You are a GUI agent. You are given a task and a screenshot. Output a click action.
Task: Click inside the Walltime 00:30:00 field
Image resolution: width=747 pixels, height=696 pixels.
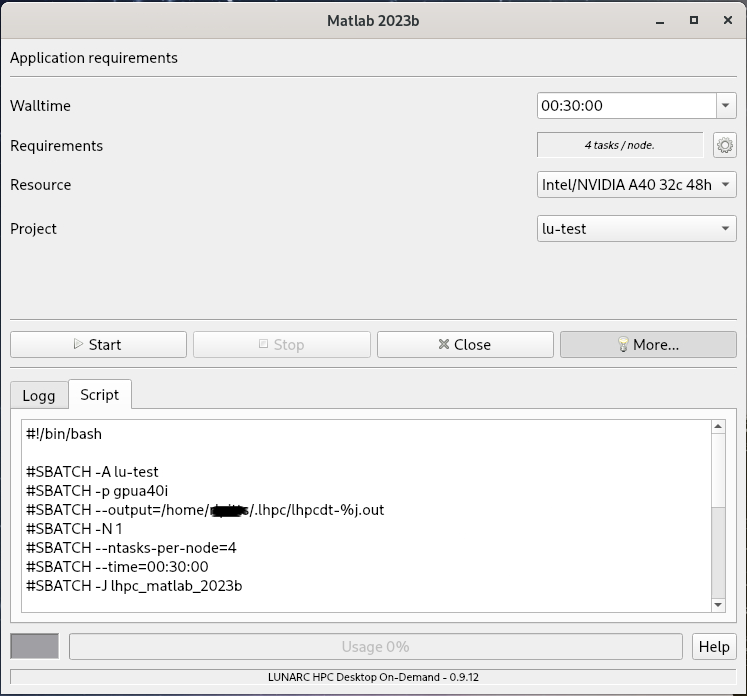pyautogui.click(x=625, y=105)
